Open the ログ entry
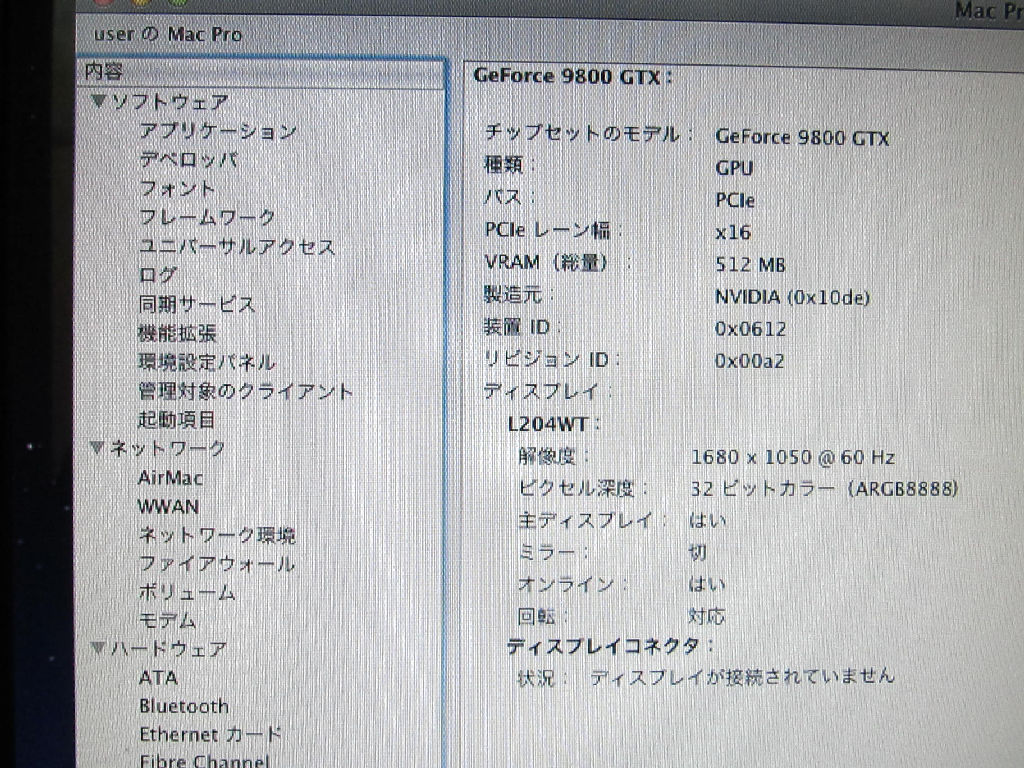Viewport: 1024px width, 768px height. (x=158, y=275)
